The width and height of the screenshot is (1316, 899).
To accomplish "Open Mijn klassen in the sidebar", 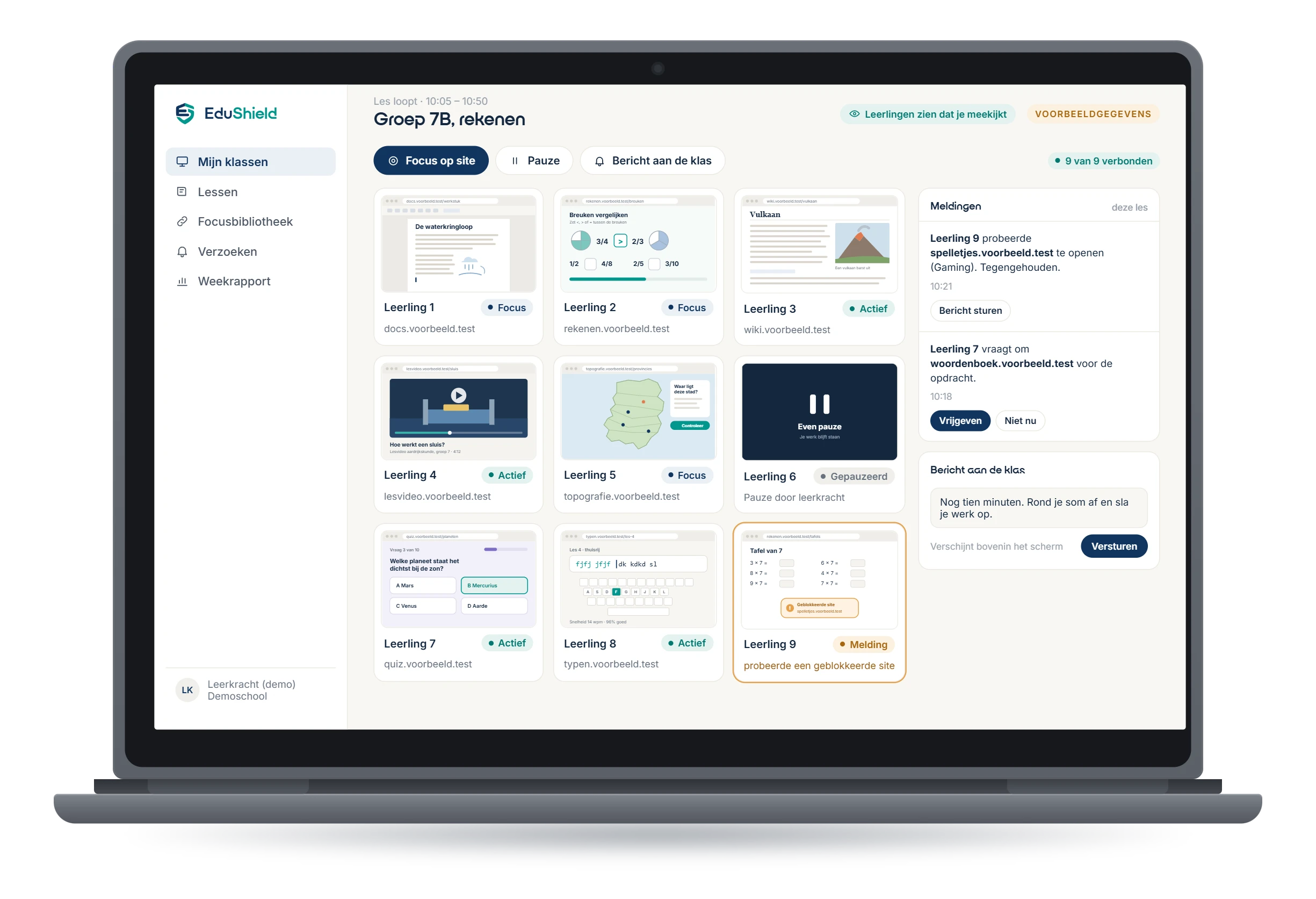I will (x=250, y=162).
